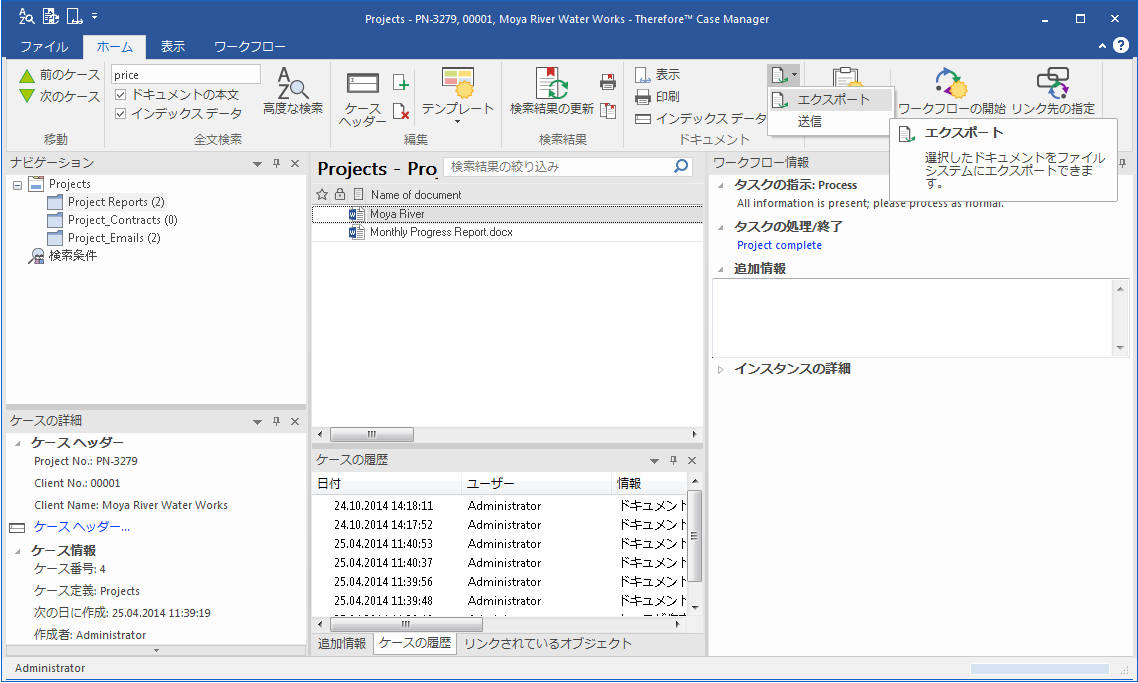Choose Send (送信) from the dropdown menu

pyautogui.click(x=831, y=121)
